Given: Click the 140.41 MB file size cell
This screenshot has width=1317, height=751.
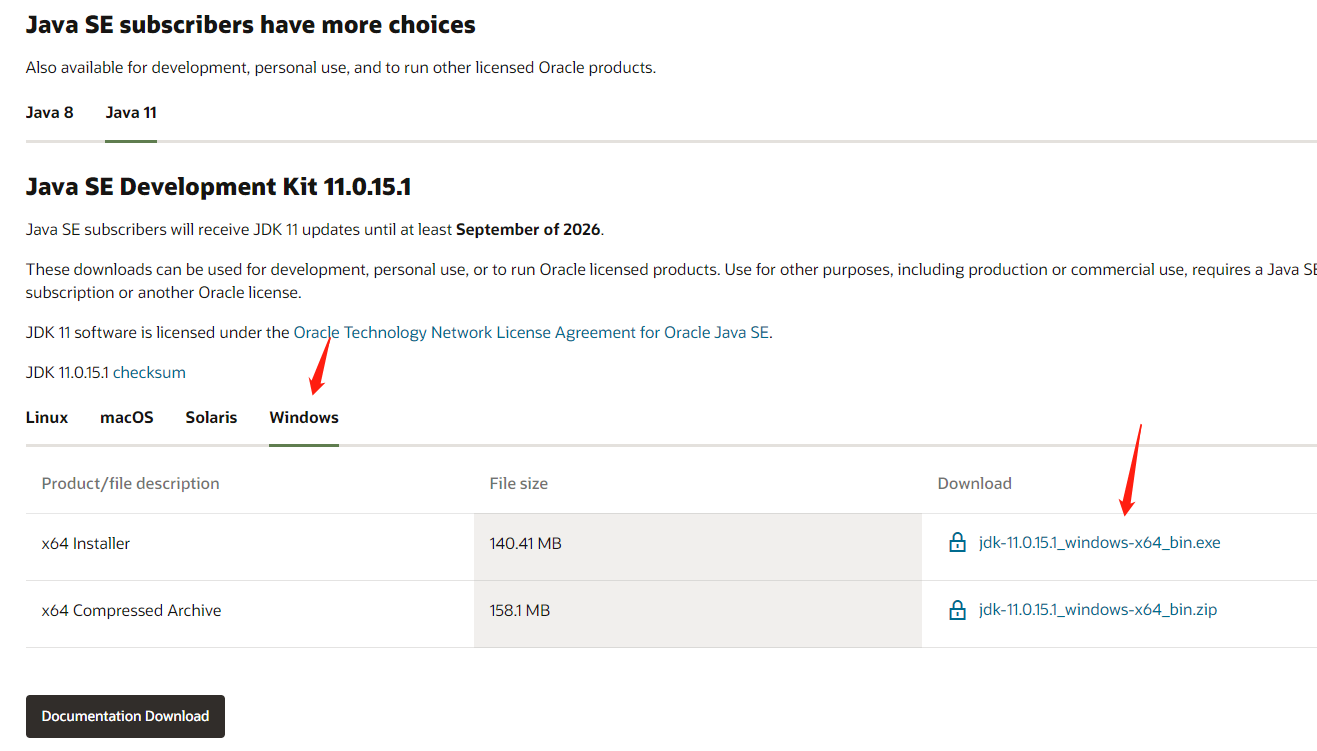Looking at the screenshot, I should point(525,543).
